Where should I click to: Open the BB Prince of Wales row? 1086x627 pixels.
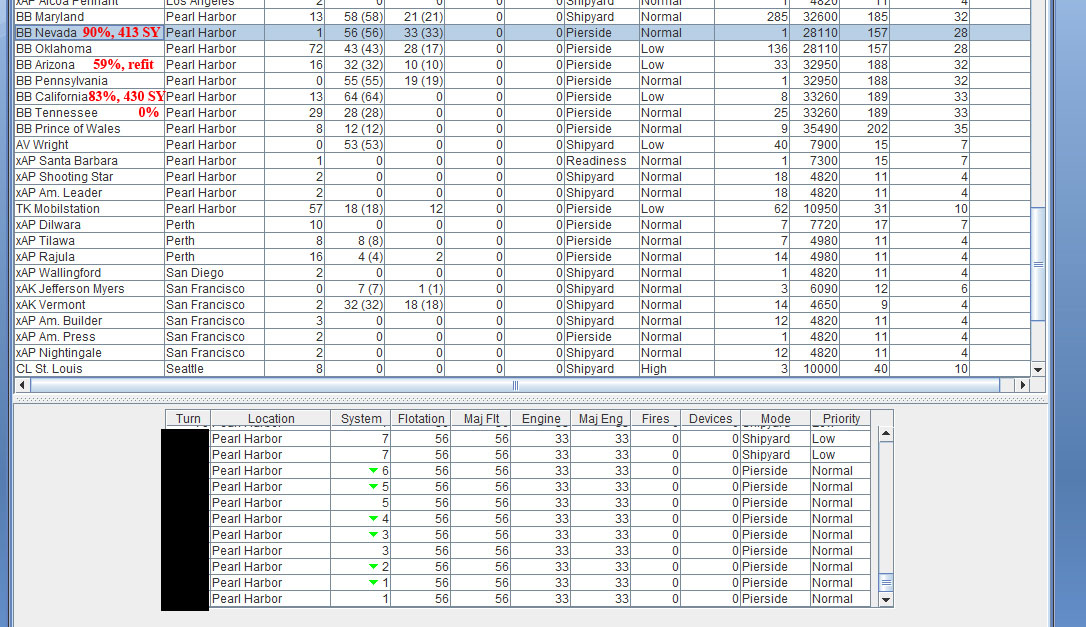pos(522,128)
